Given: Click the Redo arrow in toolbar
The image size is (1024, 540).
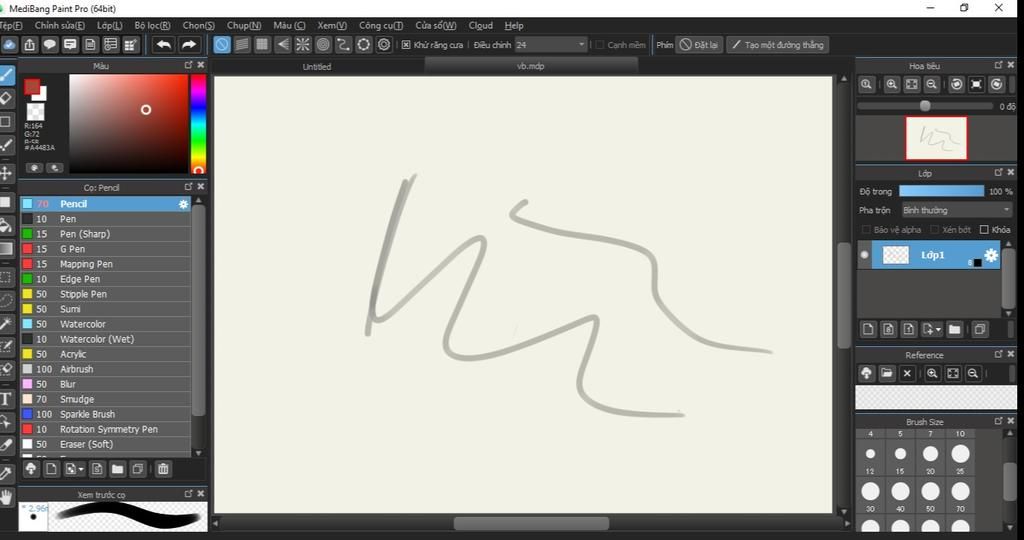Looking at the screenshot, I should point(188,44).
